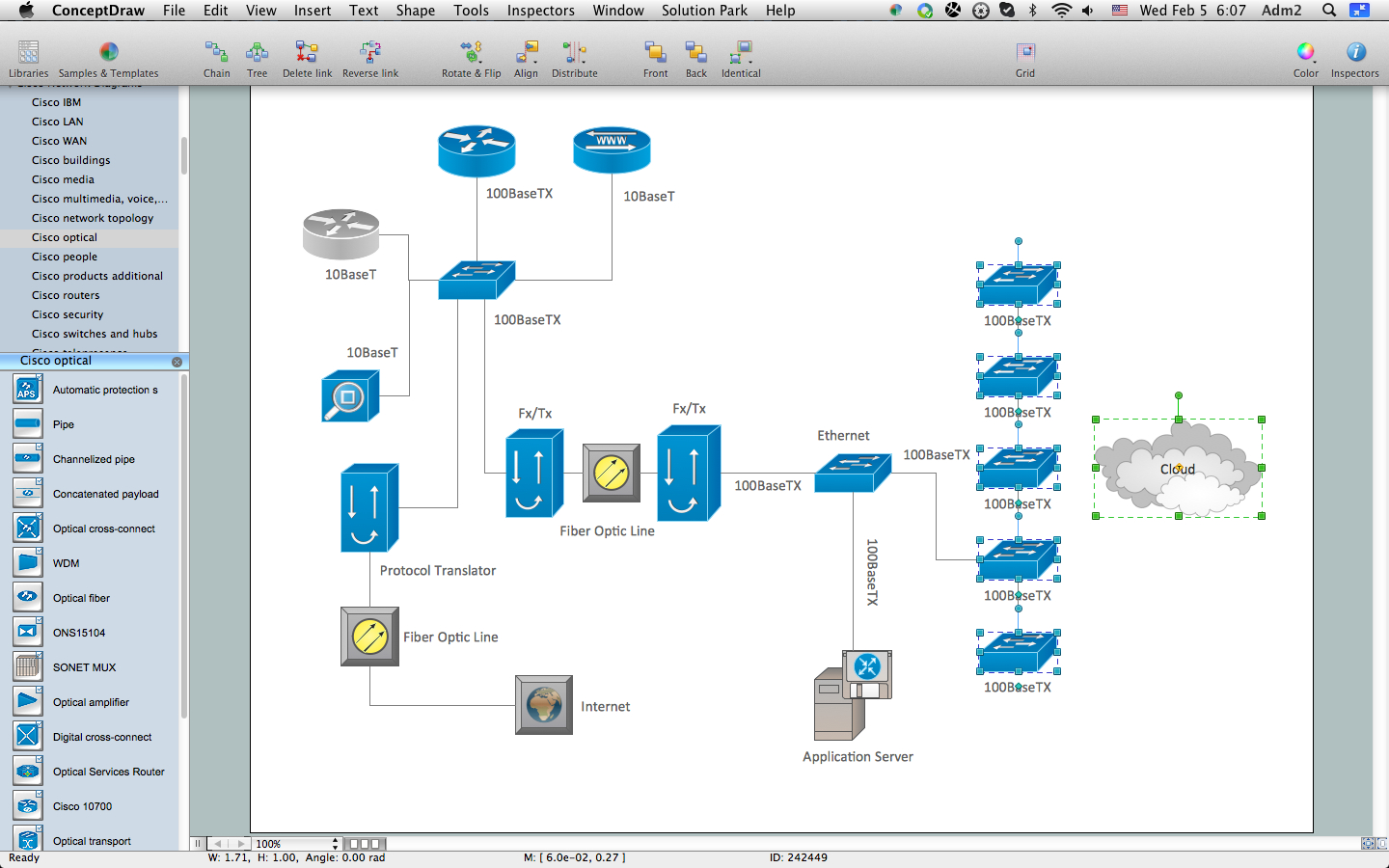
Task: Pick the Optical transport shape
Action: point(28,839)
